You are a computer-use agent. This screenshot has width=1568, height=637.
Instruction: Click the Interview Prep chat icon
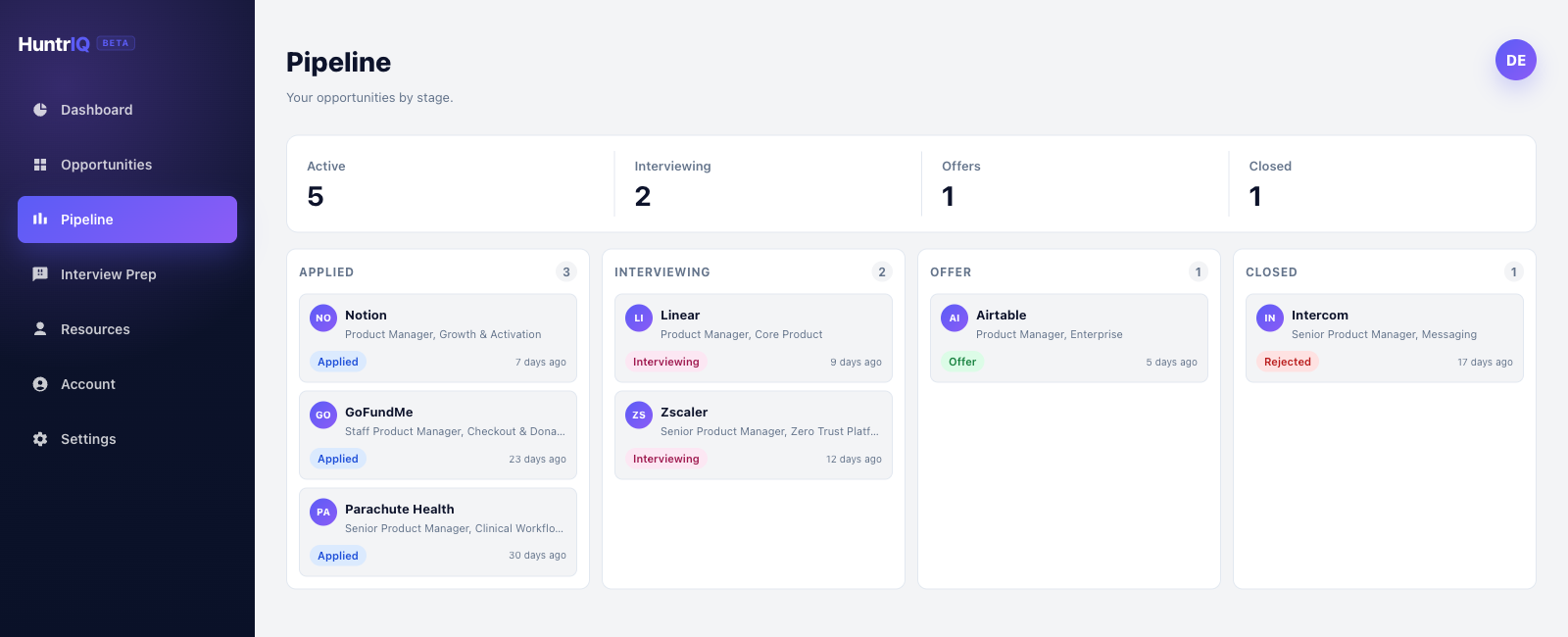click(x=40, y=274)
